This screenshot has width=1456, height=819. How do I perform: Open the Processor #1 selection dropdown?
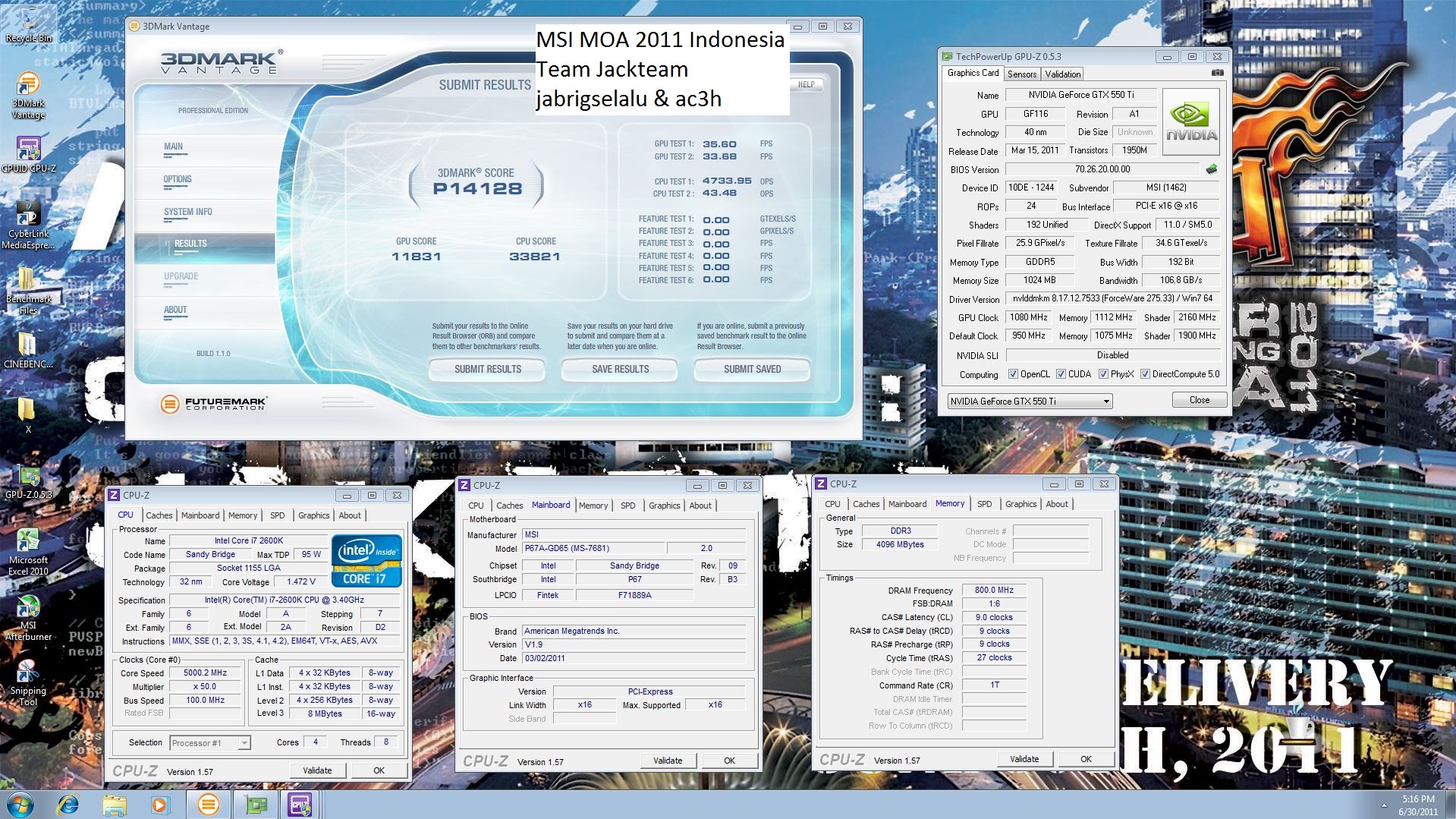pos(244,743)
